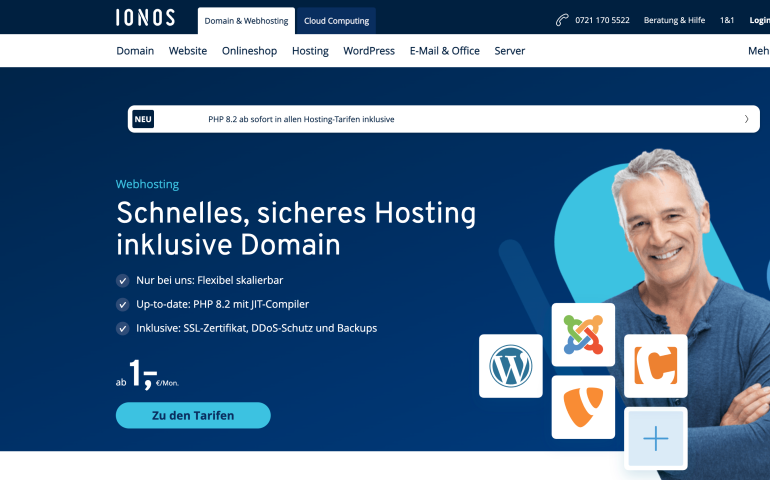
Task: Open the Hosting menu
Action: tap(310, 51)
